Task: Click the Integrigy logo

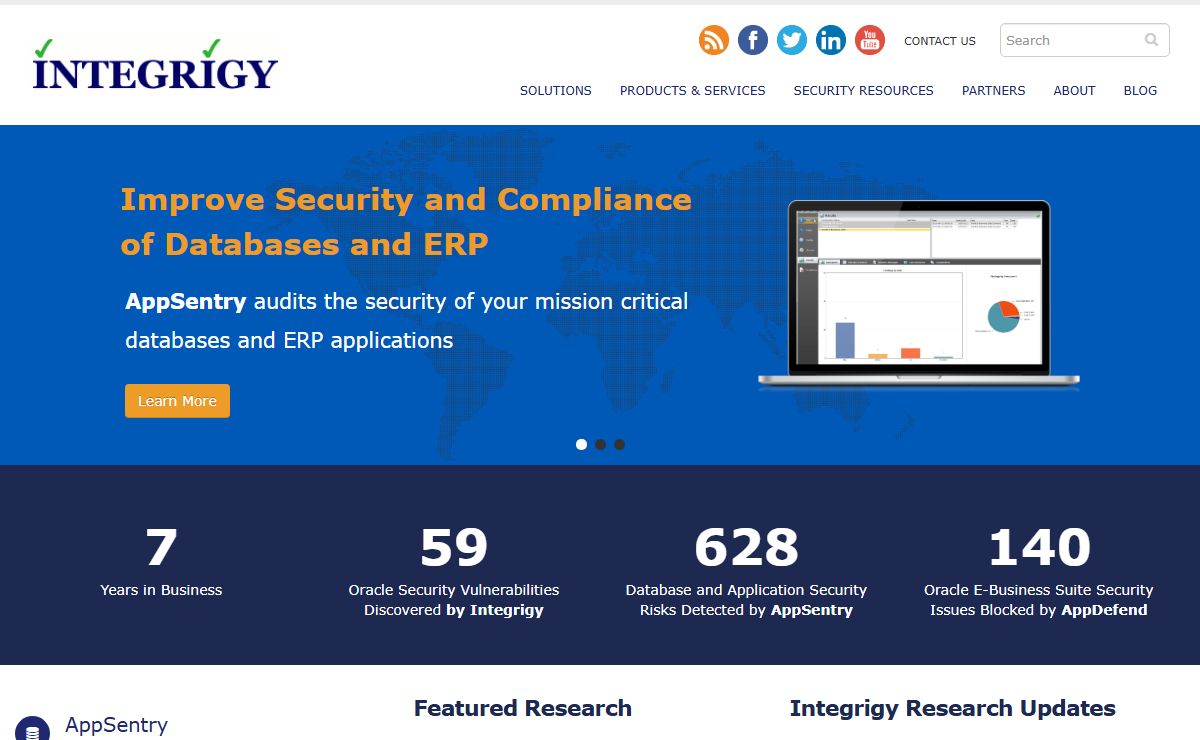Action: [155, 65]
